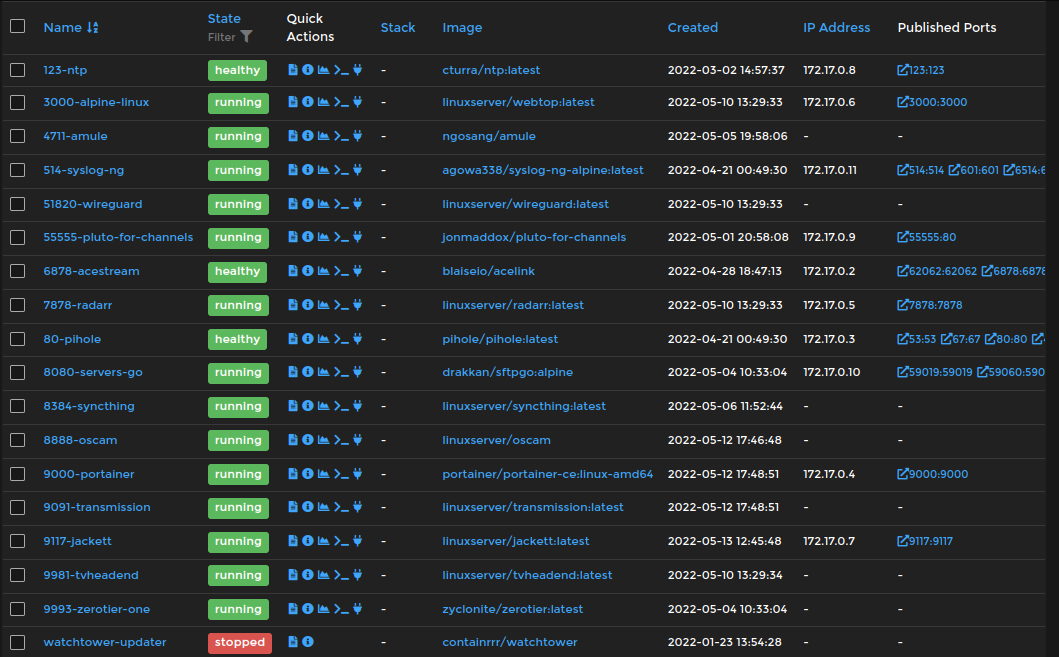Viewport: 1059px width, 657px height.
Task: Open logs for 123-ntp container
Action: click(x=293, y=70)
